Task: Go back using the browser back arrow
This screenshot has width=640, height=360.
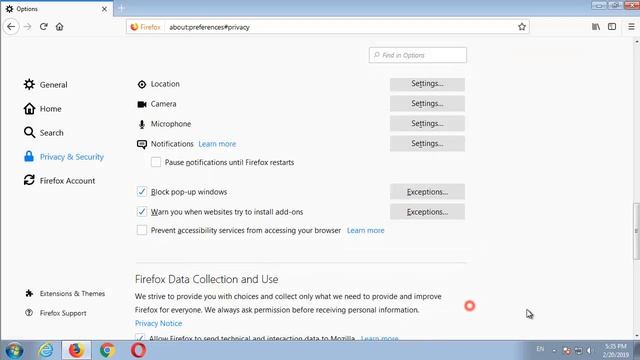Action: pos(11,27)
